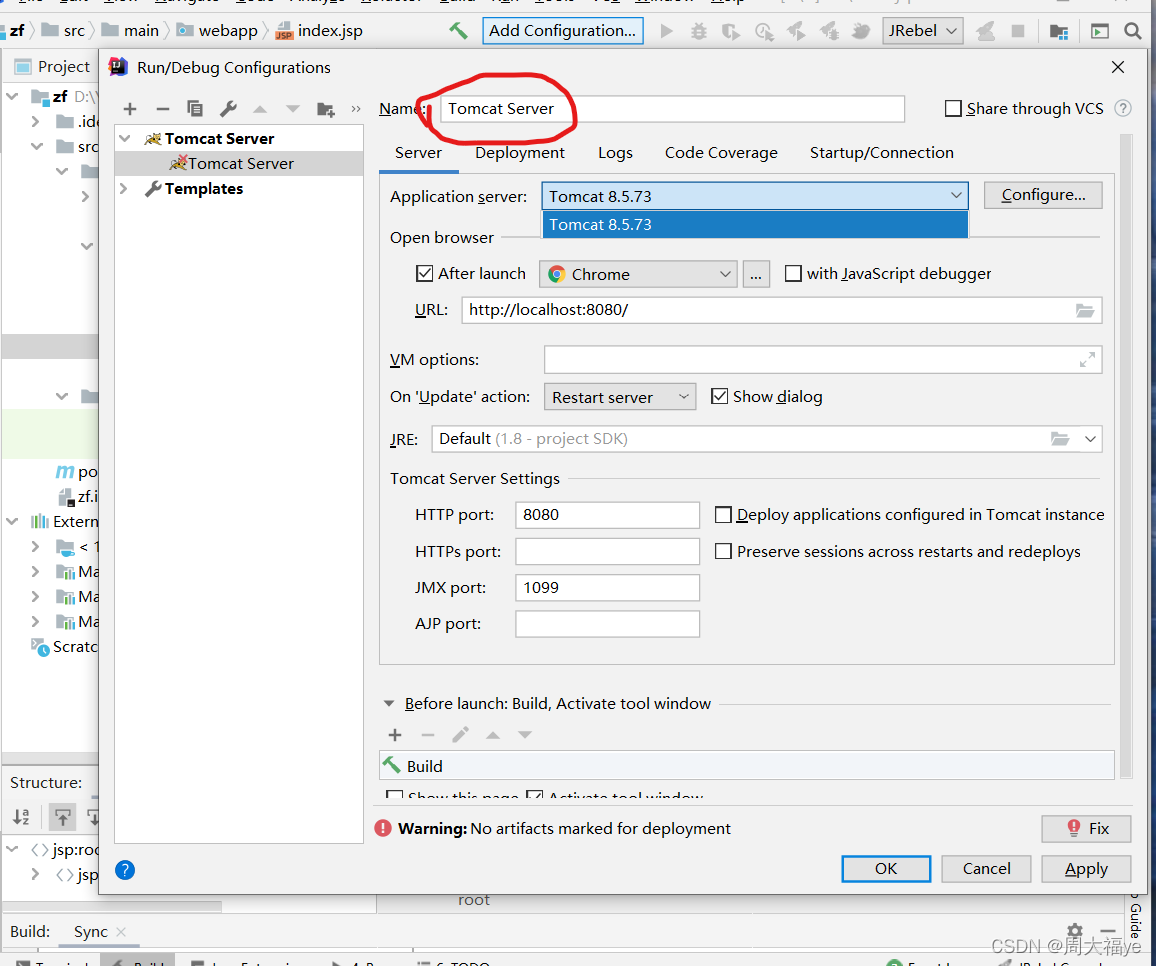Viewport: 1156px width, 966px height.
Task: Move configuration down arrow in list toolbar
Action: pos(293,109)
